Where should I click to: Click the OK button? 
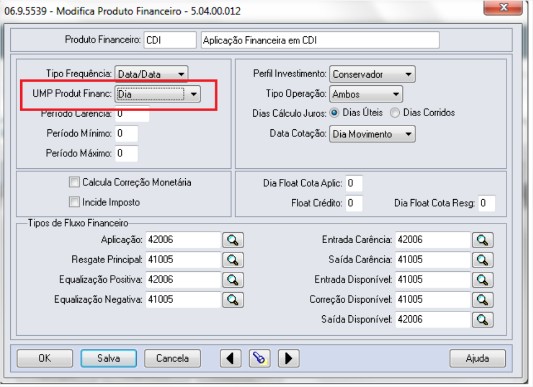point(45,358)
